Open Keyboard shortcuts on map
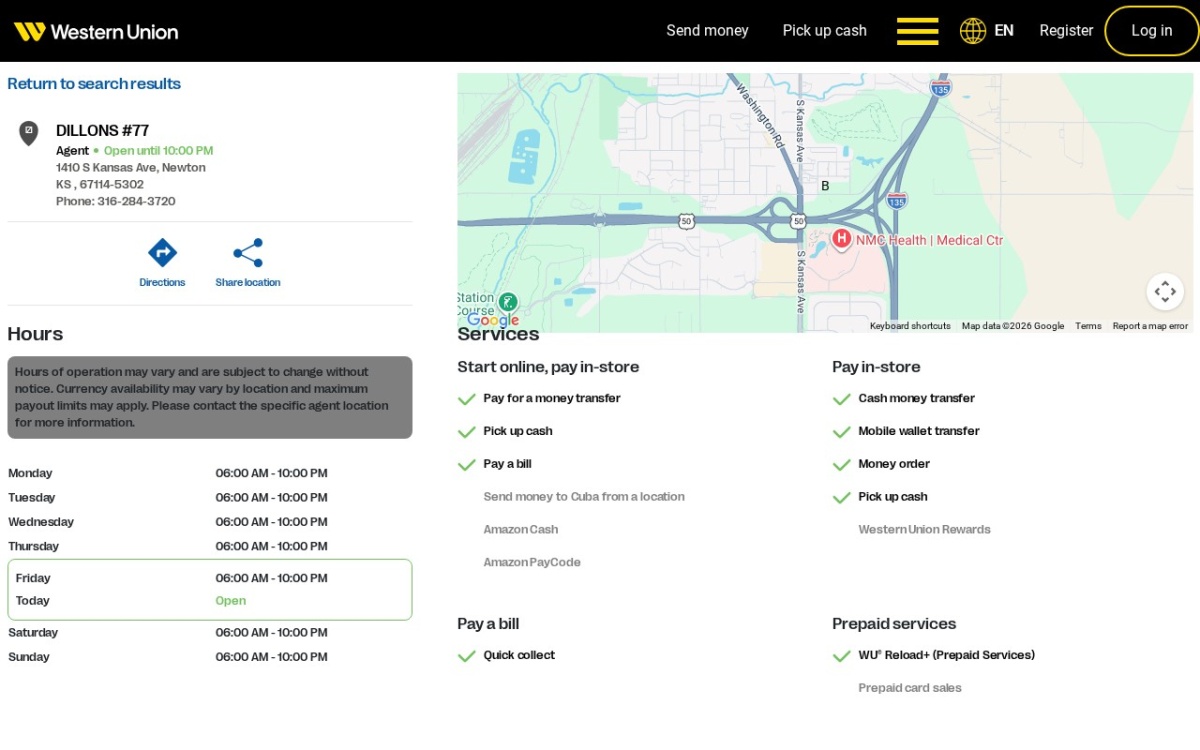1200x750 pixels. [910, 326]
